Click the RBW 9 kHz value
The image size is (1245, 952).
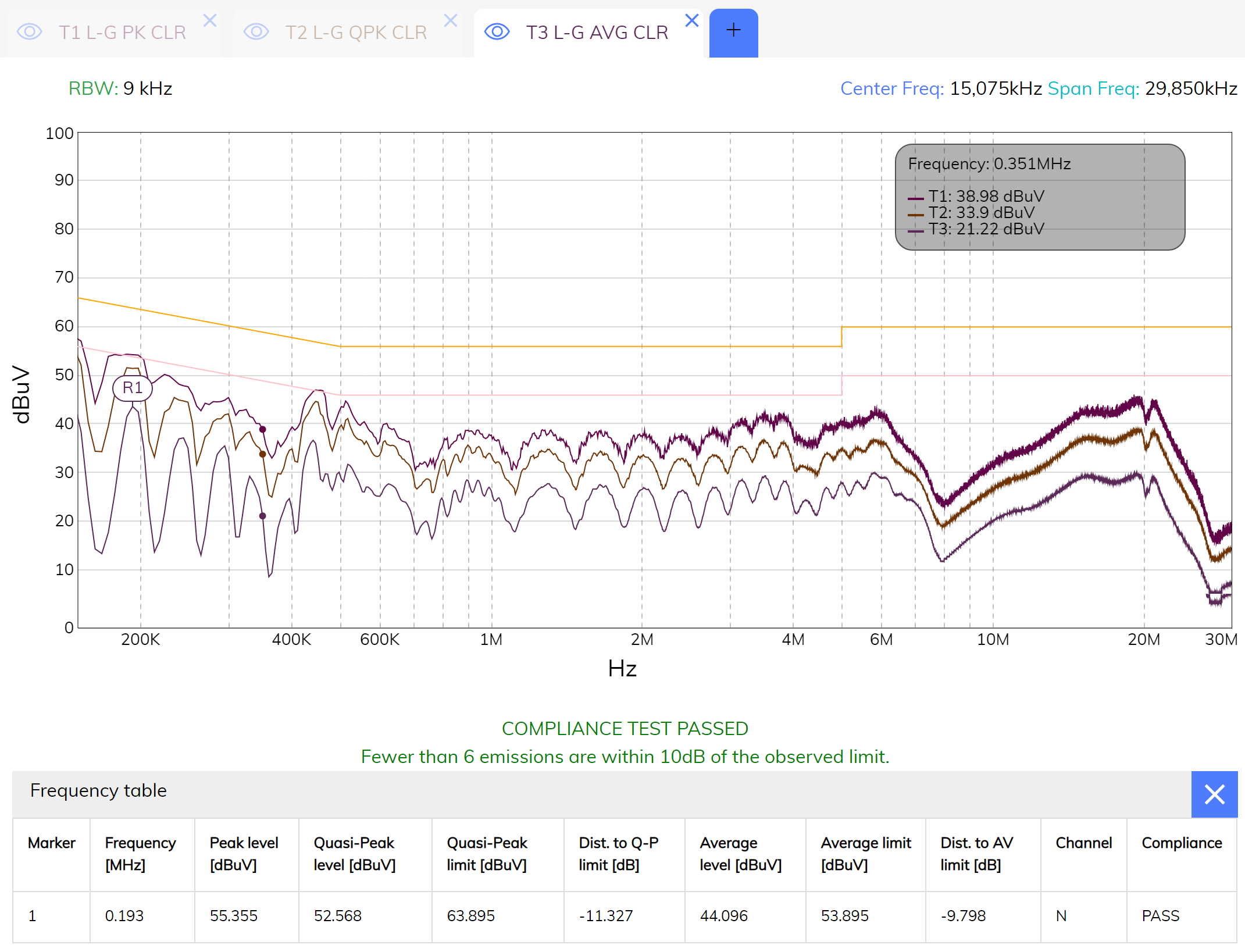tap(148, 88)
